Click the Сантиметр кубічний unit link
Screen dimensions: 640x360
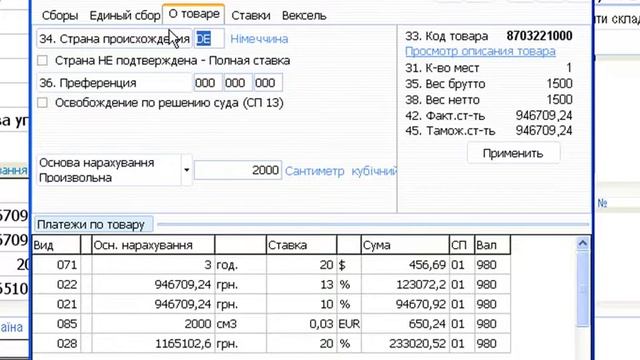[341, 171]
